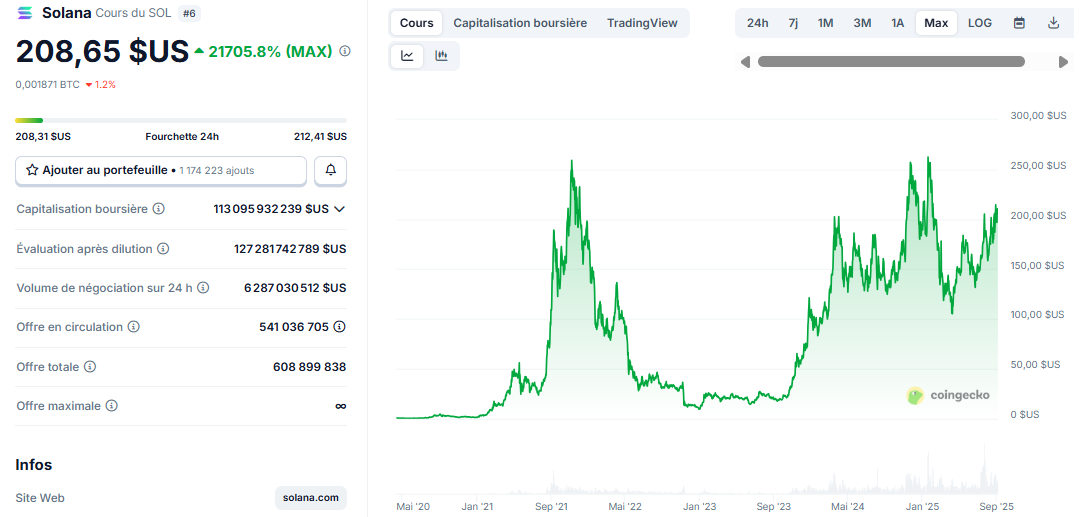1084x517 pixels.
Task: Click the Fourchette 24h range bar
Action: tap(181, 120)
